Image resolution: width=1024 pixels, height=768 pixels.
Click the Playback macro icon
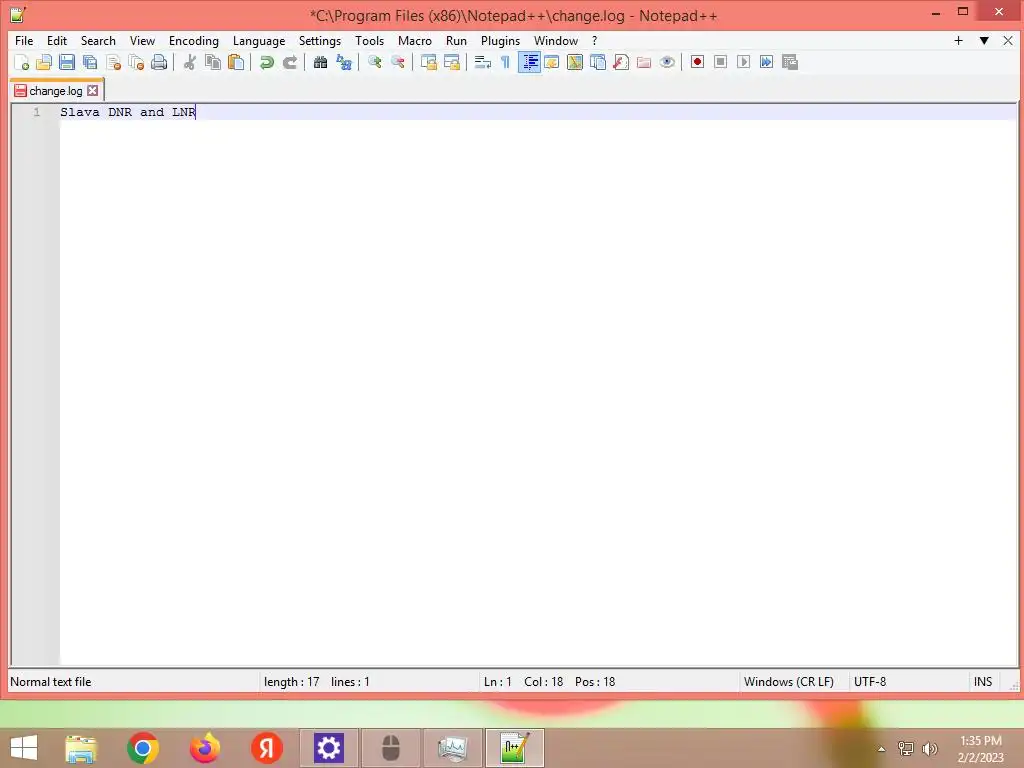[x=743, y=62]
